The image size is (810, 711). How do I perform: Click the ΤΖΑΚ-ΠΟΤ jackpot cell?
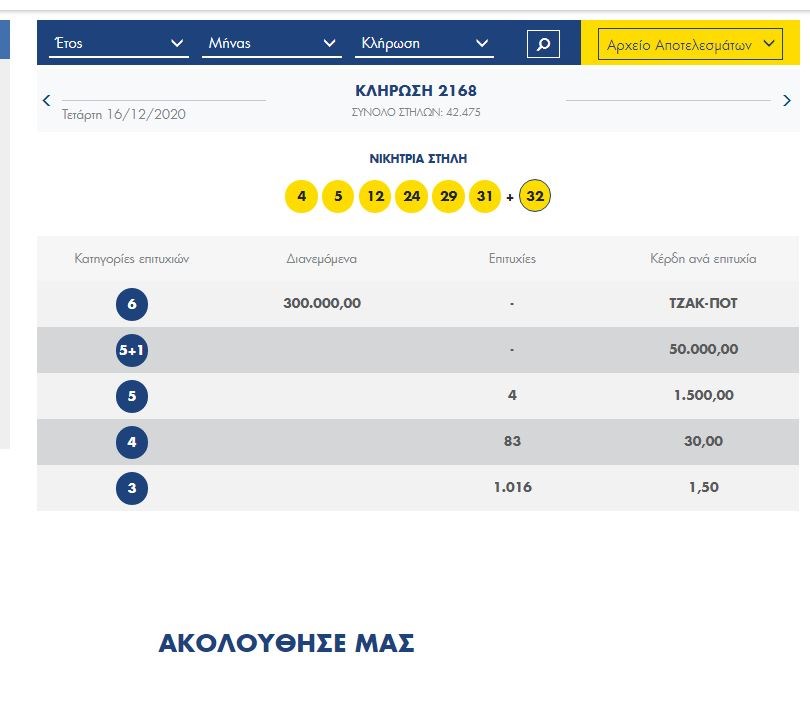coord(703,303)
